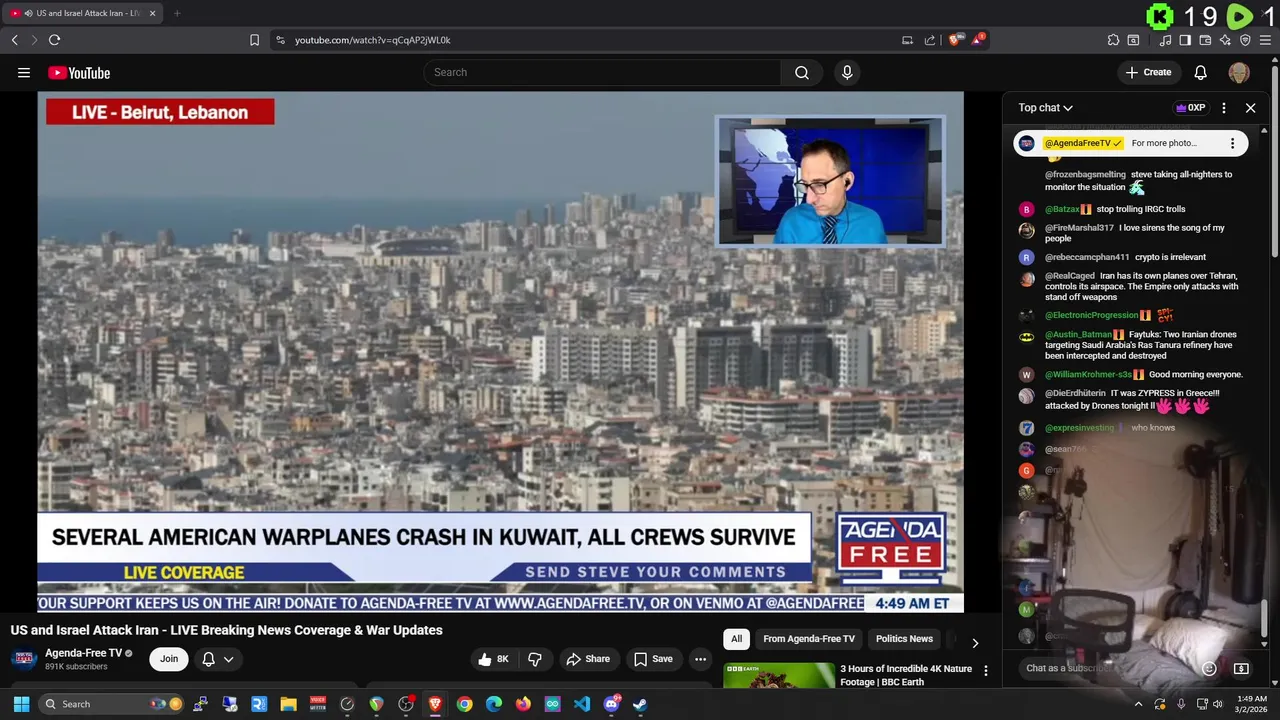Open the YouTube guide hamburger menu

24,72
